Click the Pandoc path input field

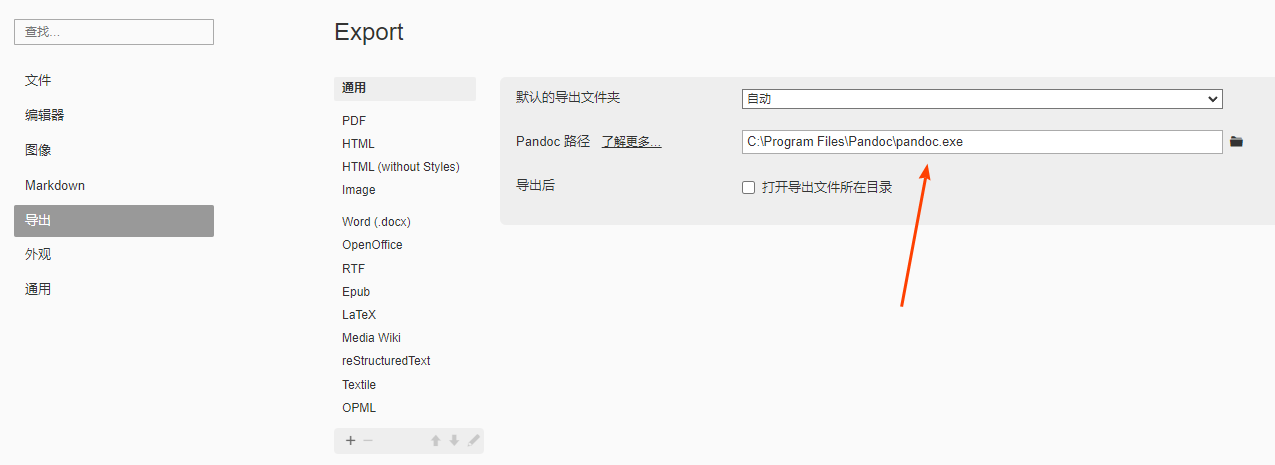click(x=982, y=142)
